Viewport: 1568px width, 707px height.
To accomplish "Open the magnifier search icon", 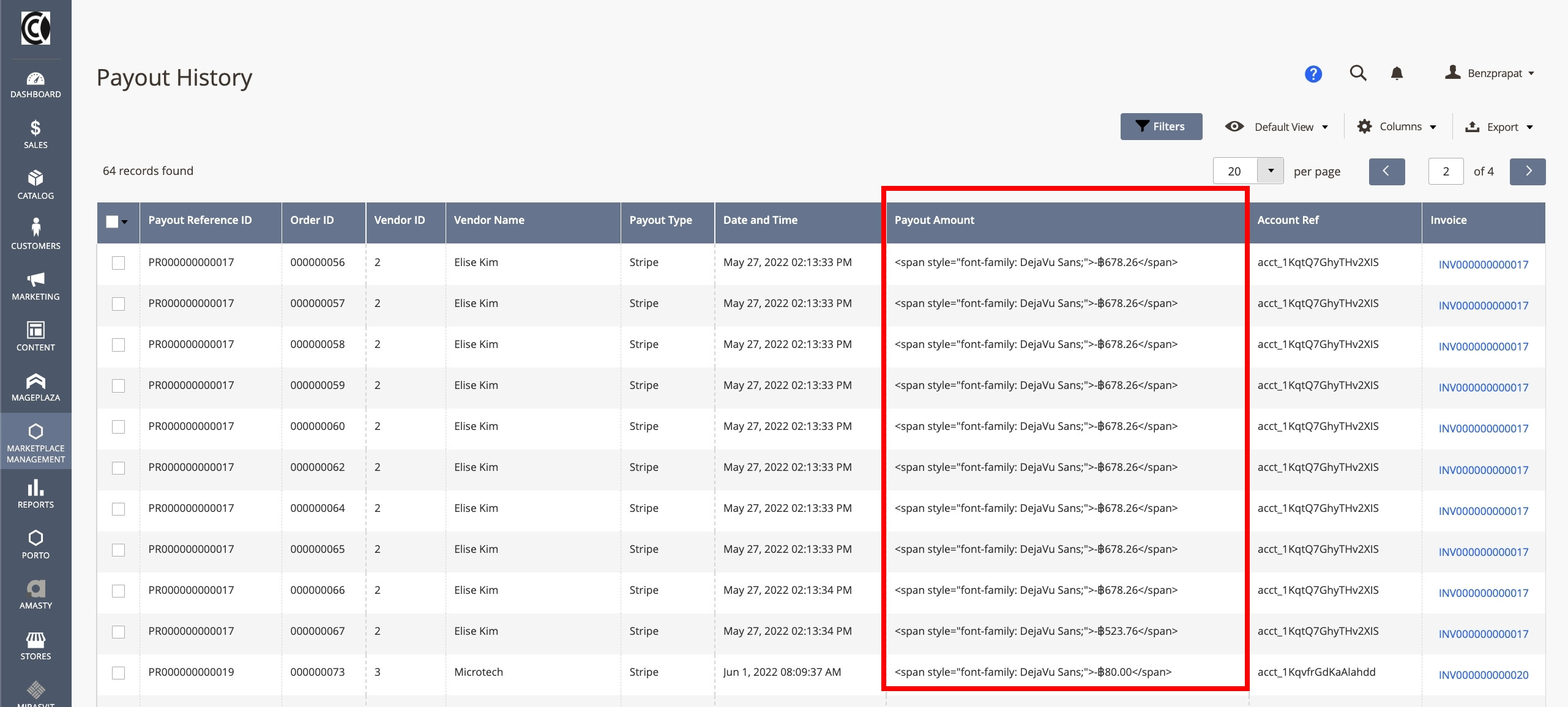I will (1358, 73).
